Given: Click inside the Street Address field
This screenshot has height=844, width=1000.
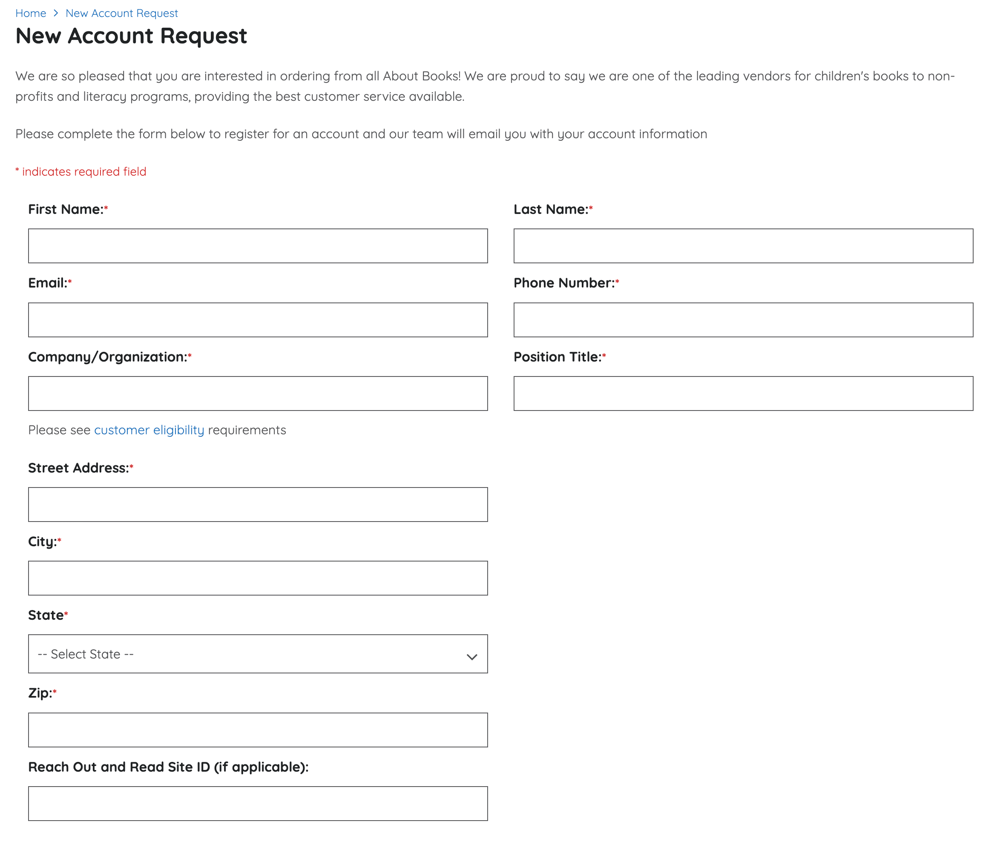Looking at the screenshot, I should tap(258, 505).
